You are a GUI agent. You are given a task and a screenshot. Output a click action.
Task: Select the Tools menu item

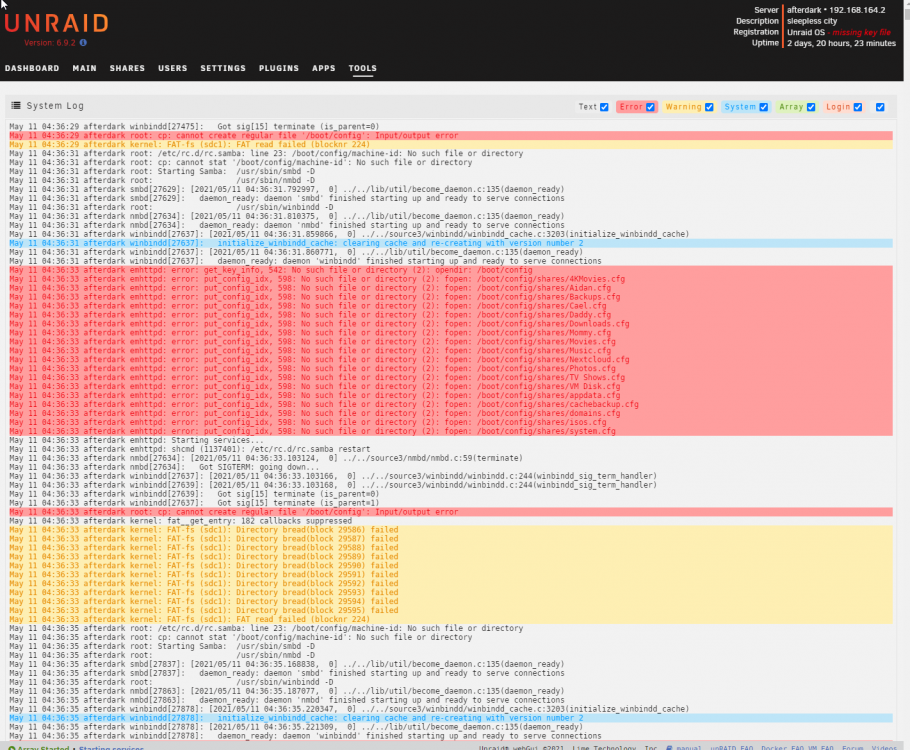(x=363, y=68)
